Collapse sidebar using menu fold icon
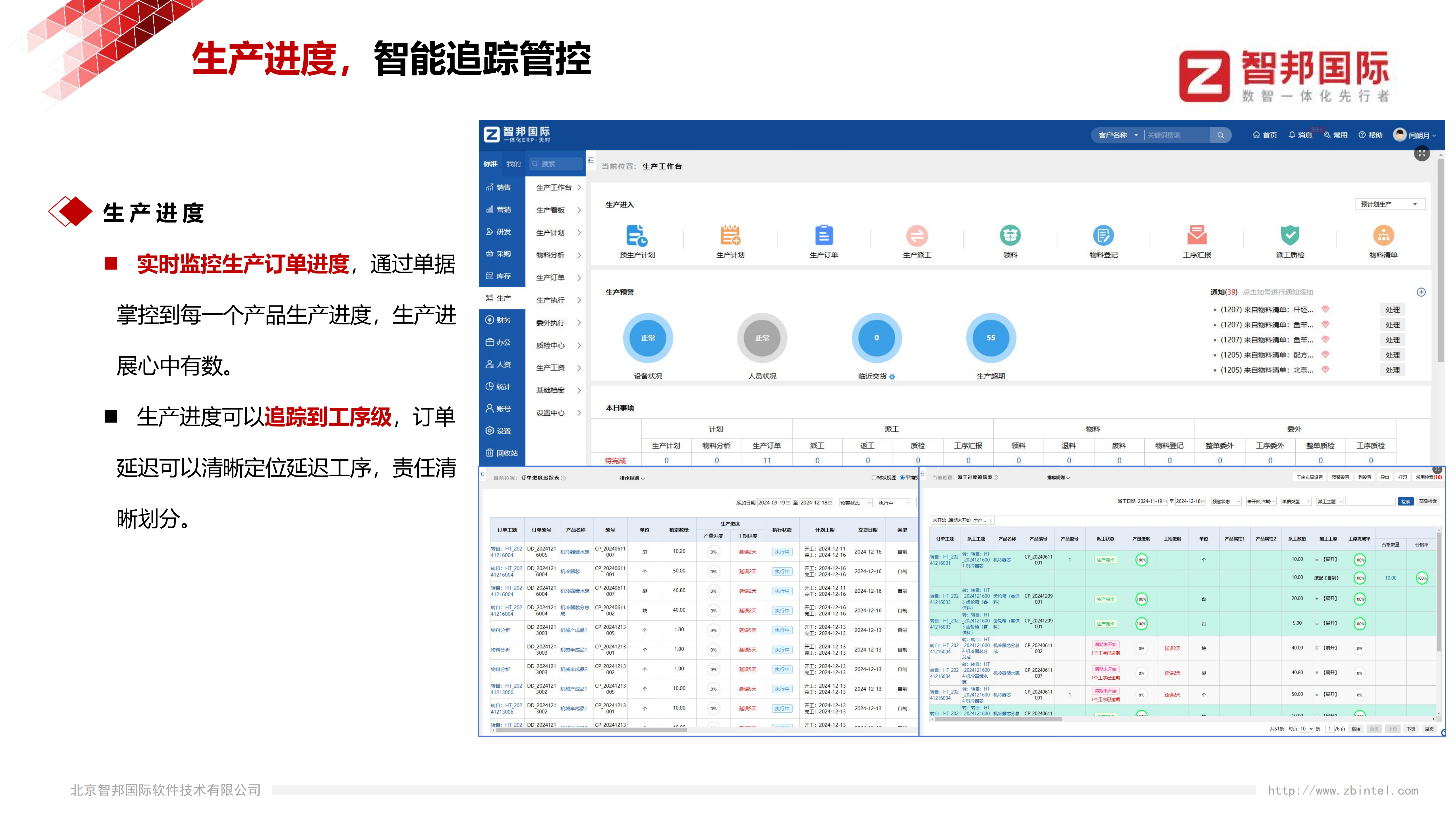This screenshot has width=1456, height=819. point(591,160)
